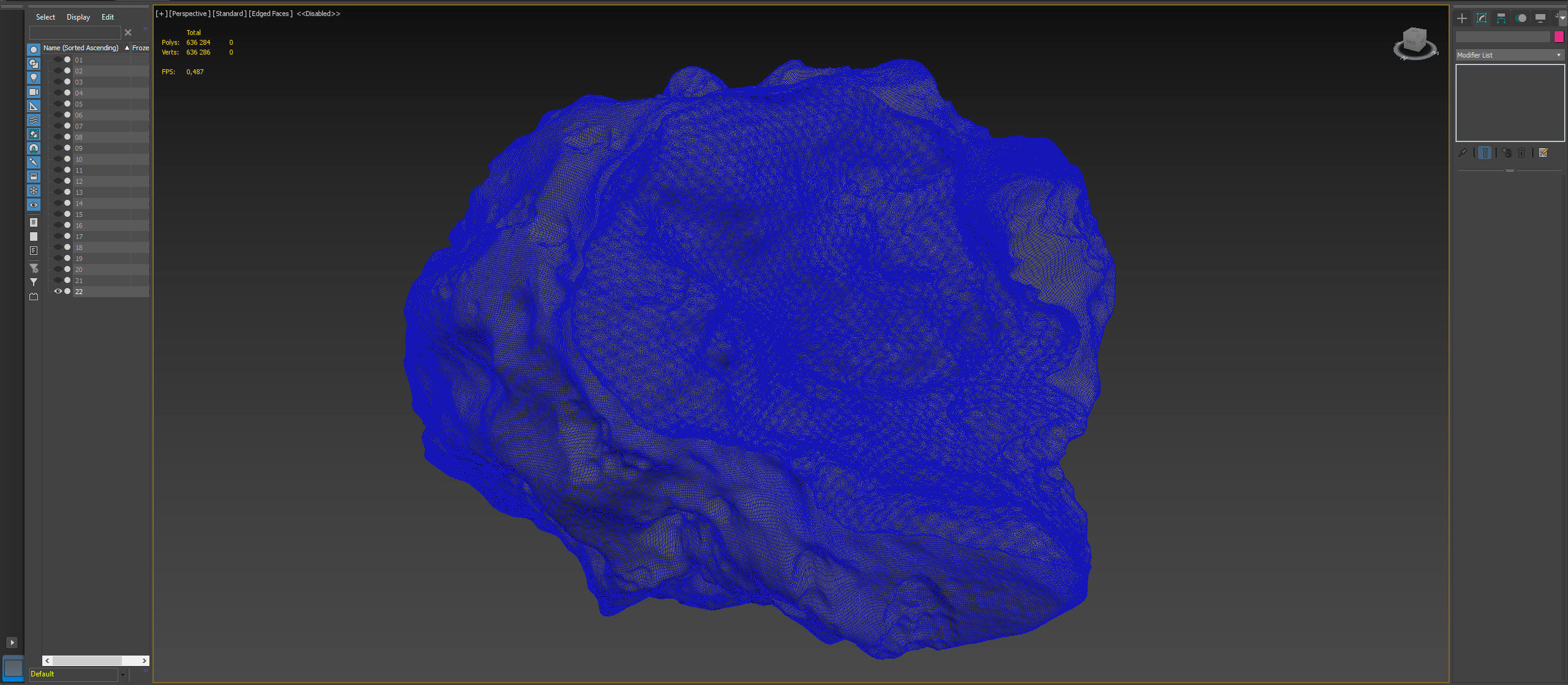Toggle Display Hidden Objects eye filter in toolbar
The image size is (1568, 685).
click(x=34, y=205)
